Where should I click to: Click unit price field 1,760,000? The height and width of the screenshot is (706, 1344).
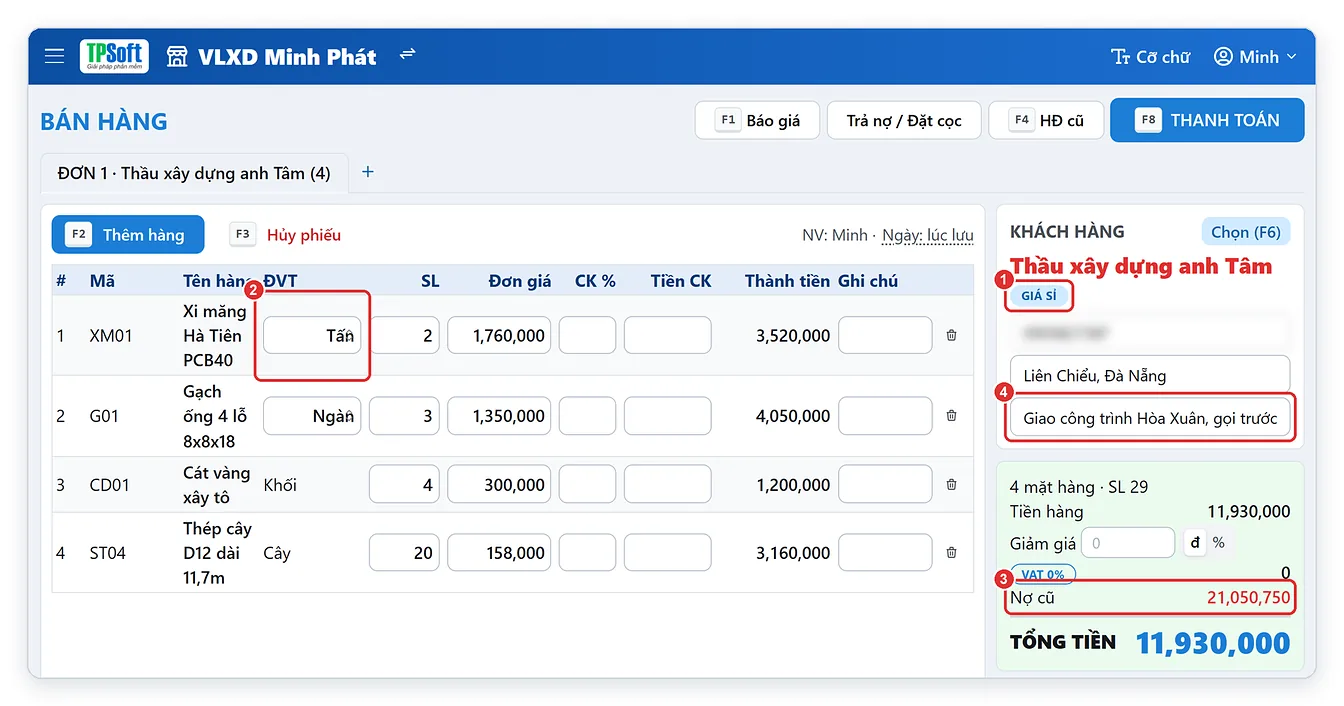click(x=499, y=336)
